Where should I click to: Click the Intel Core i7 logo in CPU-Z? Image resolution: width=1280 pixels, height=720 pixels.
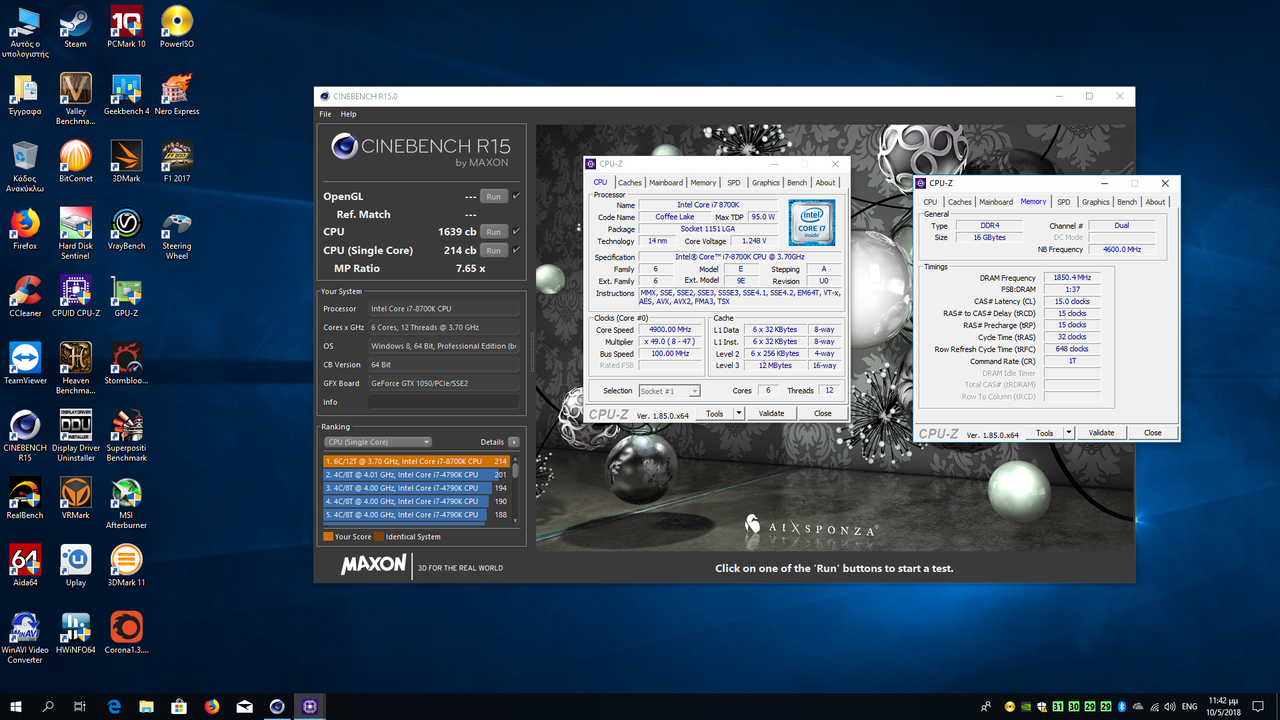811,223
